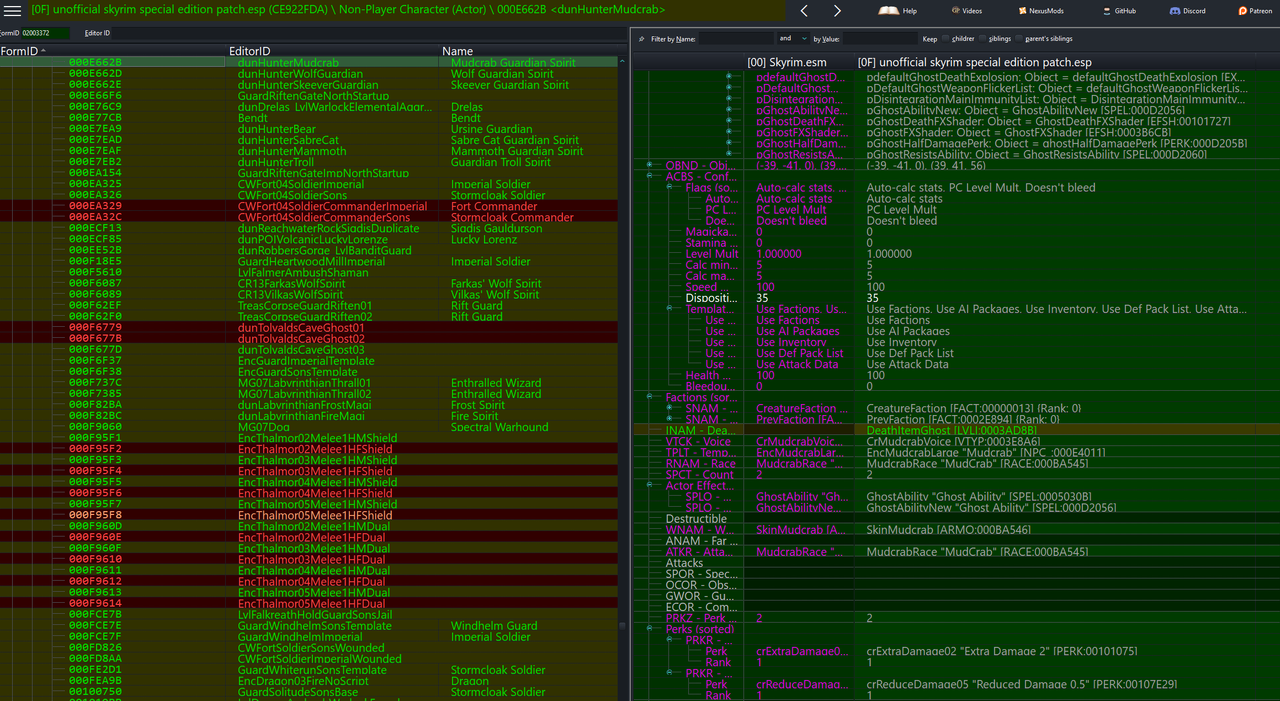Click the CrMudcrabVoice [VTYP:0003E8A6] value
1280x701 pixels.
pos(953,441)
